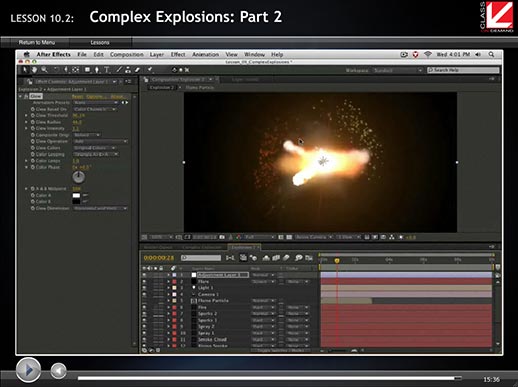Select the Hand tool in toolbar
518x387 pixels.
34,70
